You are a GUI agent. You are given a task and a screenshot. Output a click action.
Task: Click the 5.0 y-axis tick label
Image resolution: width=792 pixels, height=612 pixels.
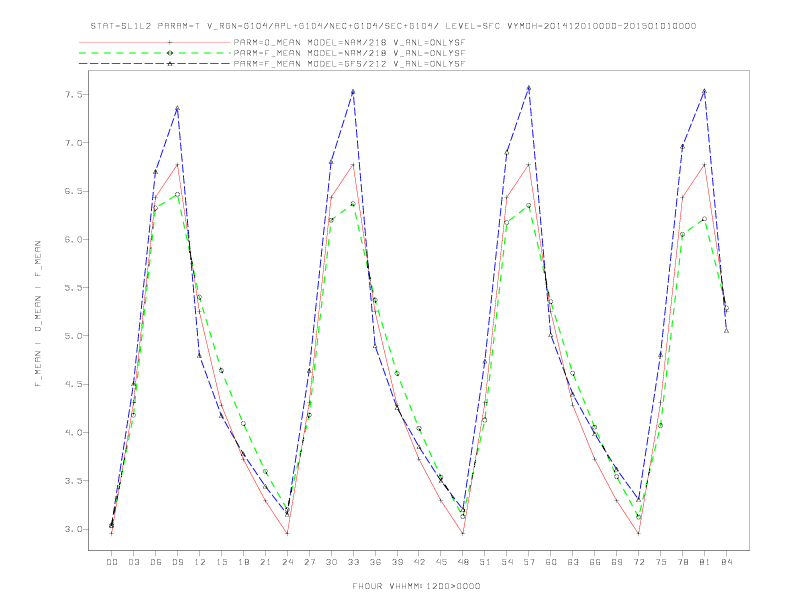pyautogui.click(x=73, y=336)
